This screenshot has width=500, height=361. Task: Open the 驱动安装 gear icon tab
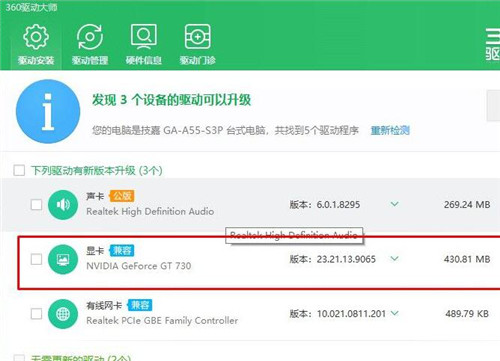[x=36, y=37]
